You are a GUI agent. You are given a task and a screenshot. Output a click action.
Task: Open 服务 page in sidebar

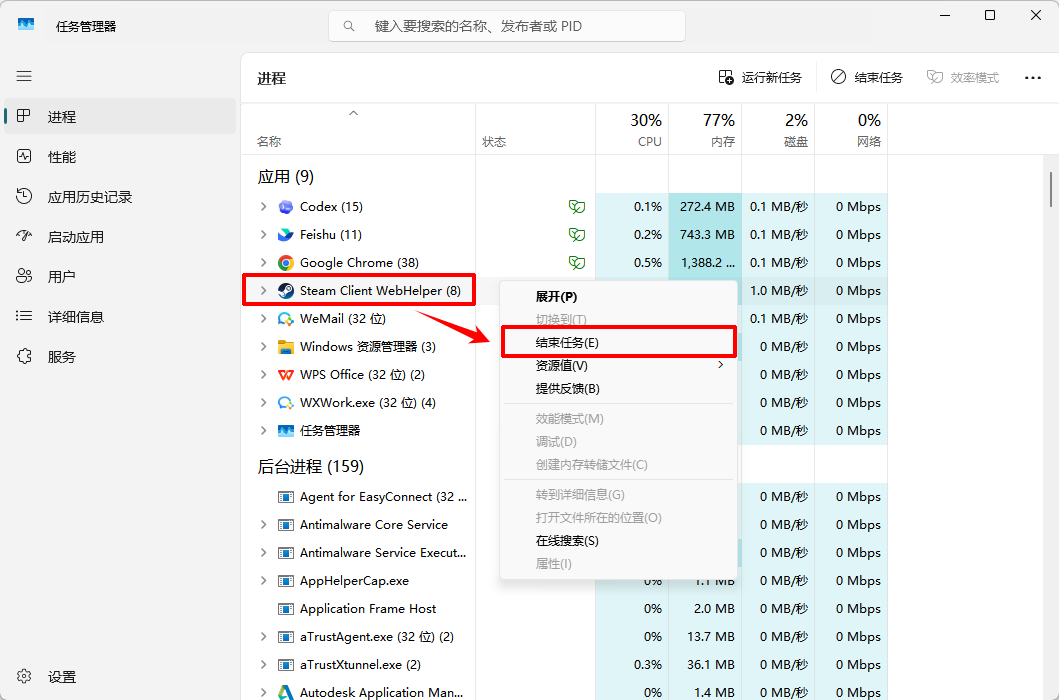click(x=120, y=357)
